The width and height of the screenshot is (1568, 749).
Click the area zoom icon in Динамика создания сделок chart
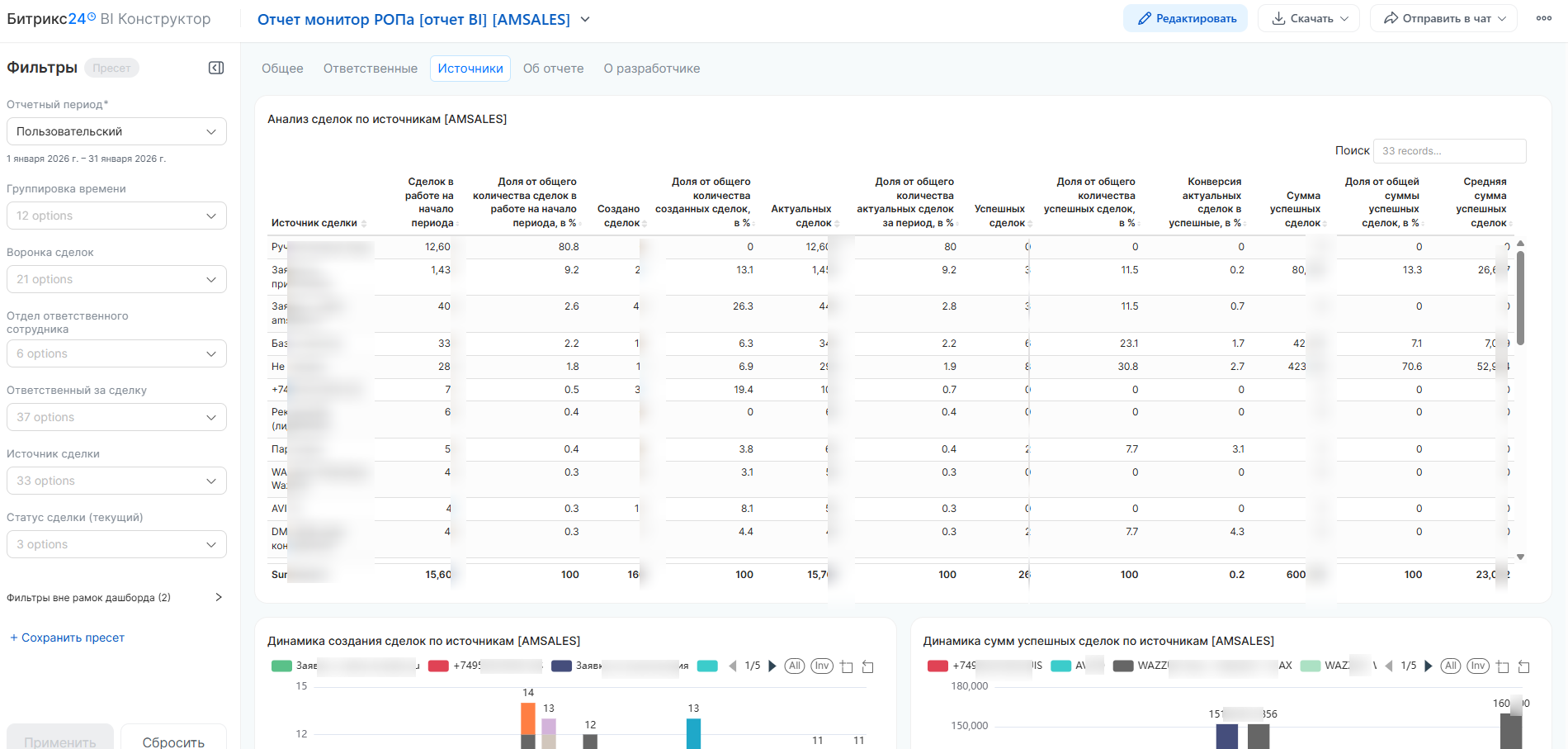click(x=847, y=666)
